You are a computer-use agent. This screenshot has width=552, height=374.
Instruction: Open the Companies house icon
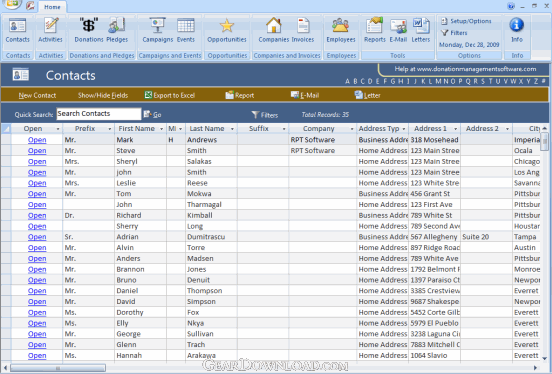pos(274,31)
